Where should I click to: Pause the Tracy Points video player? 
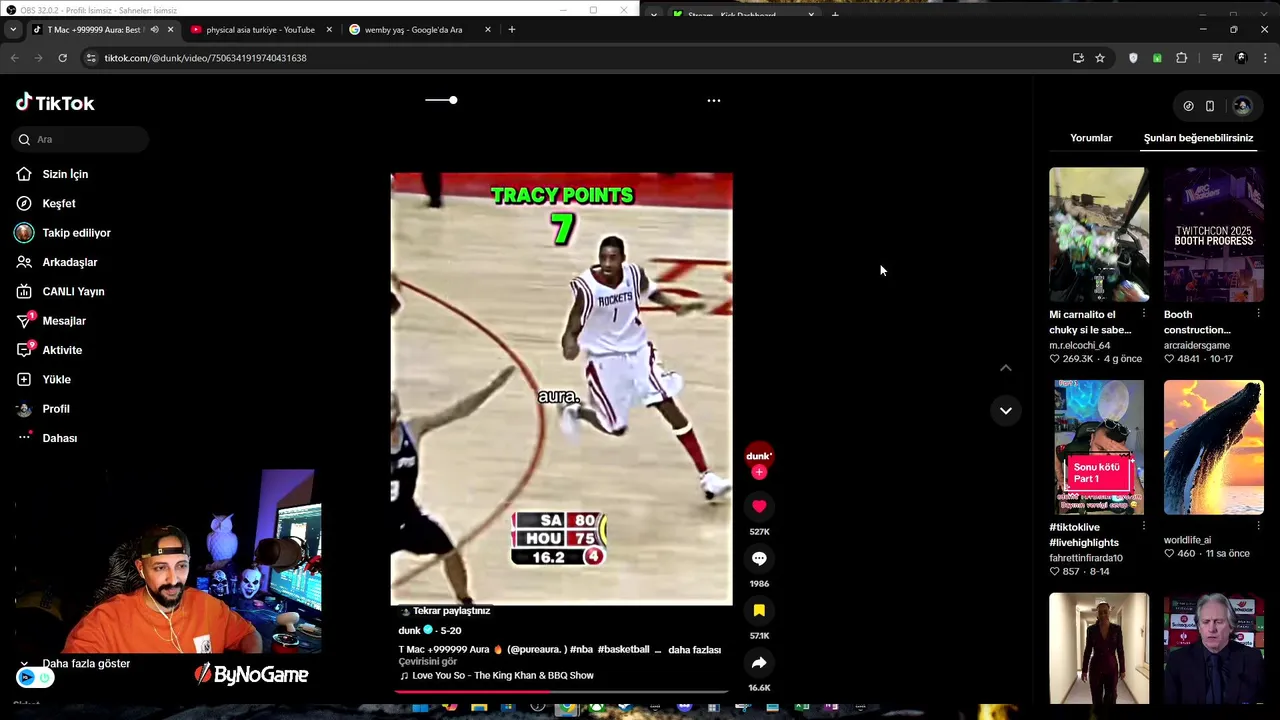pyautogui.click(x=561, y=389)
